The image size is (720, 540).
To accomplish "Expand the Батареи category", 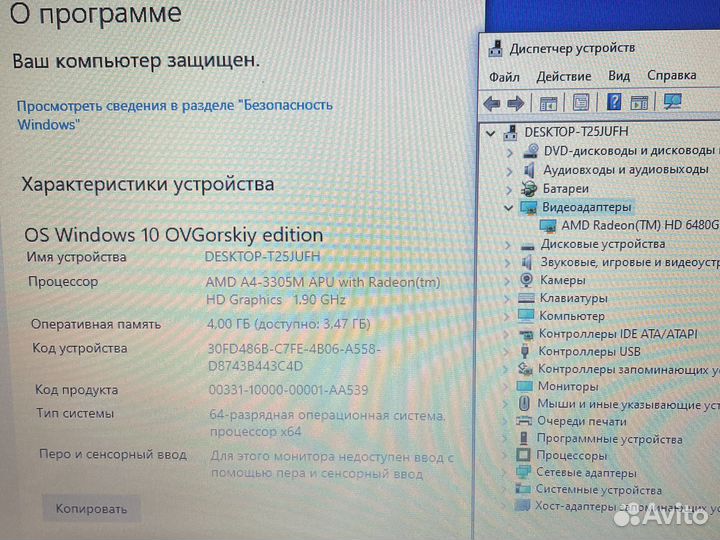I will pos(509,190).
